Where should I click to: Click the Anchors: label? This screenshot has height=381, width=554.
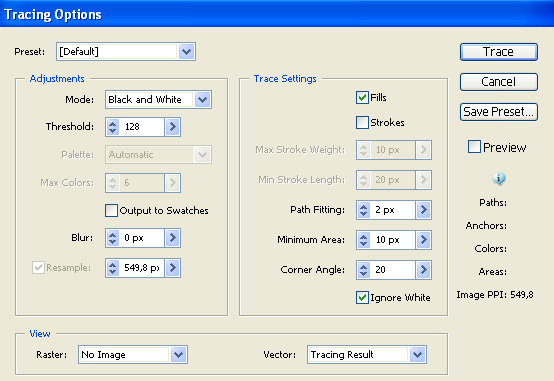tap(486, 225)
